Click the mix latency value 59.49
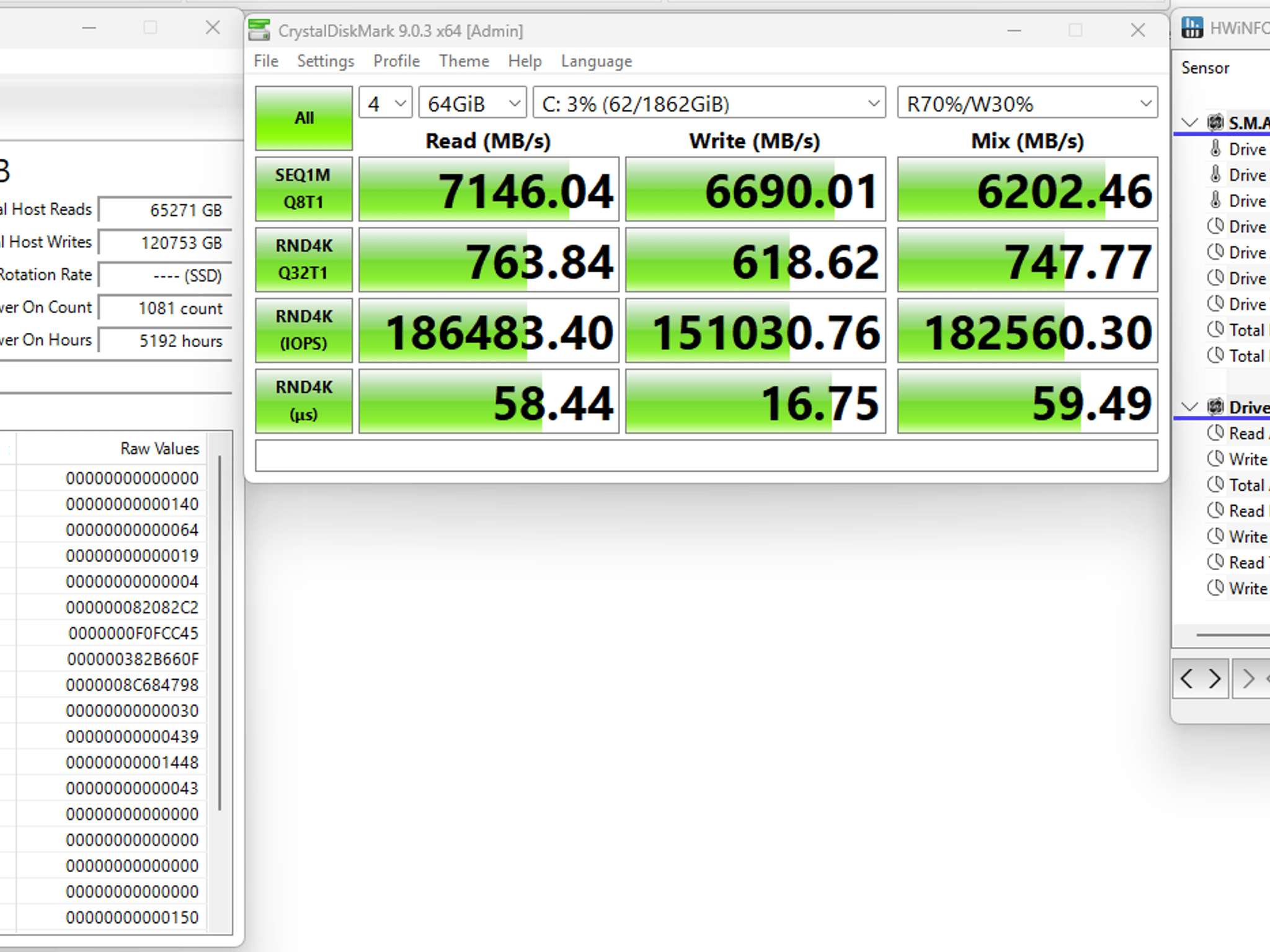Screen dimensions: 1270x952 (1028, 401)
